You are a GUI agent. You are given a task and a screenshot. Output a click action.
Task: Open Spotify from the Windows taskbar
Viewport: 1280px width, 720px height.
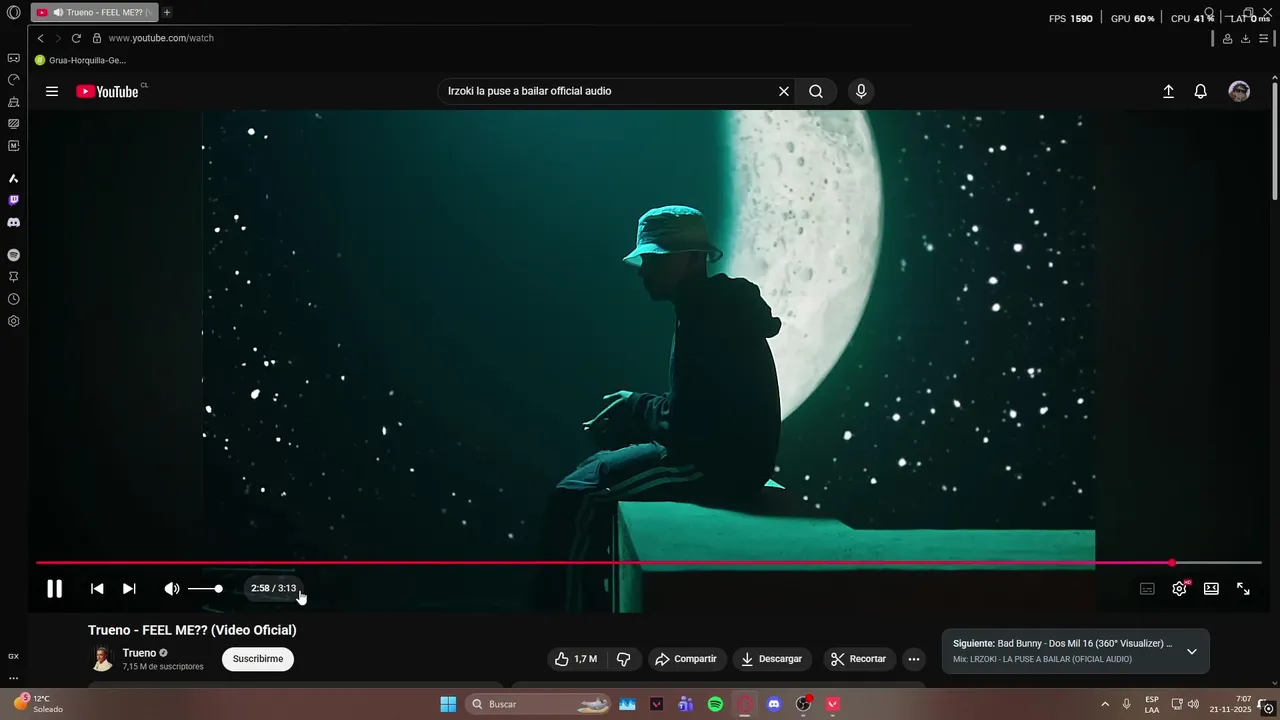(715, 704)
